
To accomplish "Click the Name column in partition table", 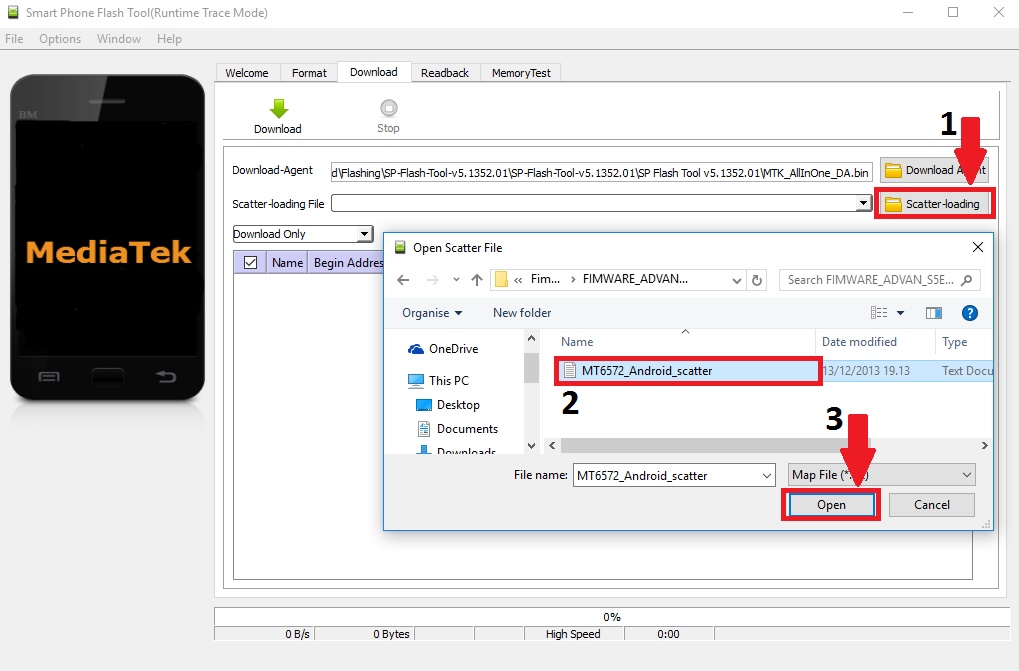I will pyautogui.click(x=287, y=262).
